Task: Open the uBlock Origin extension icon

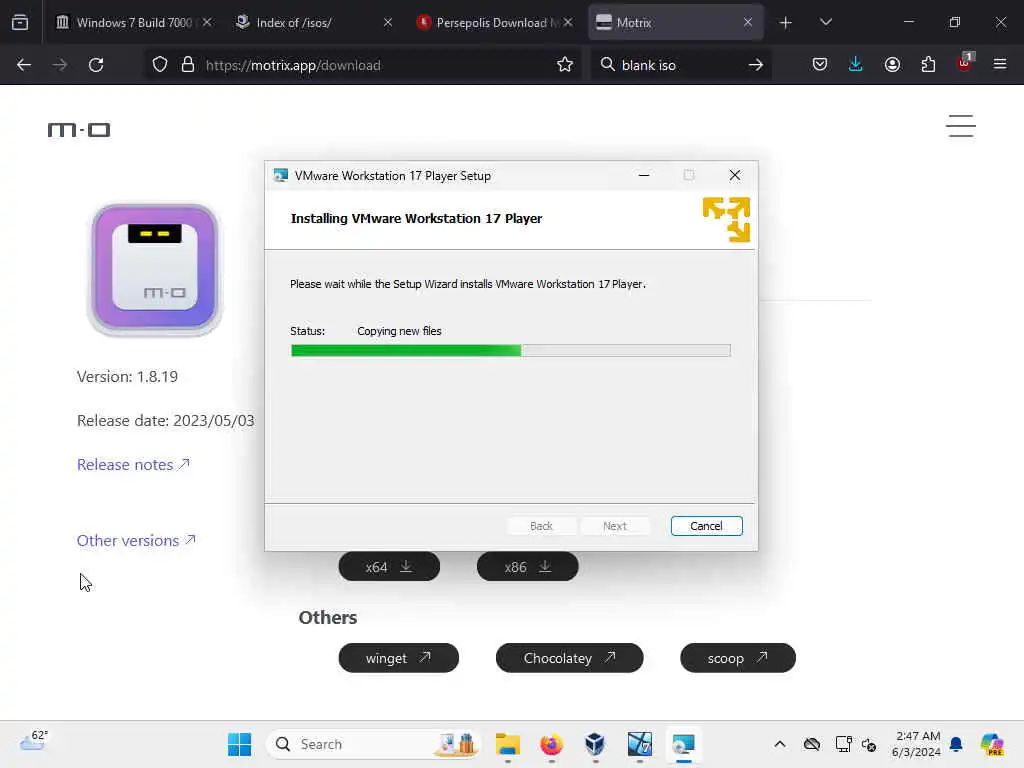Action: pyautogui.click(x=965, y=63)
